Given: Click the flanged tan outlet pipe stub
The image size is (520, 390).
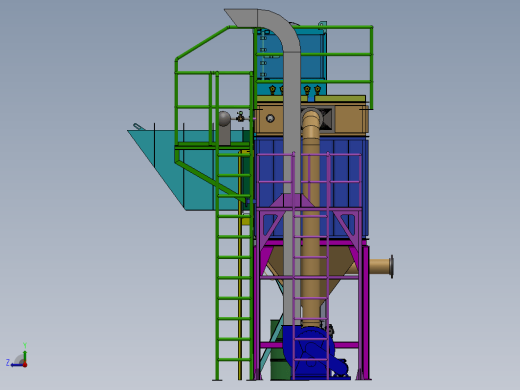Looking at the screenshot, I should (x=381, y=266).
